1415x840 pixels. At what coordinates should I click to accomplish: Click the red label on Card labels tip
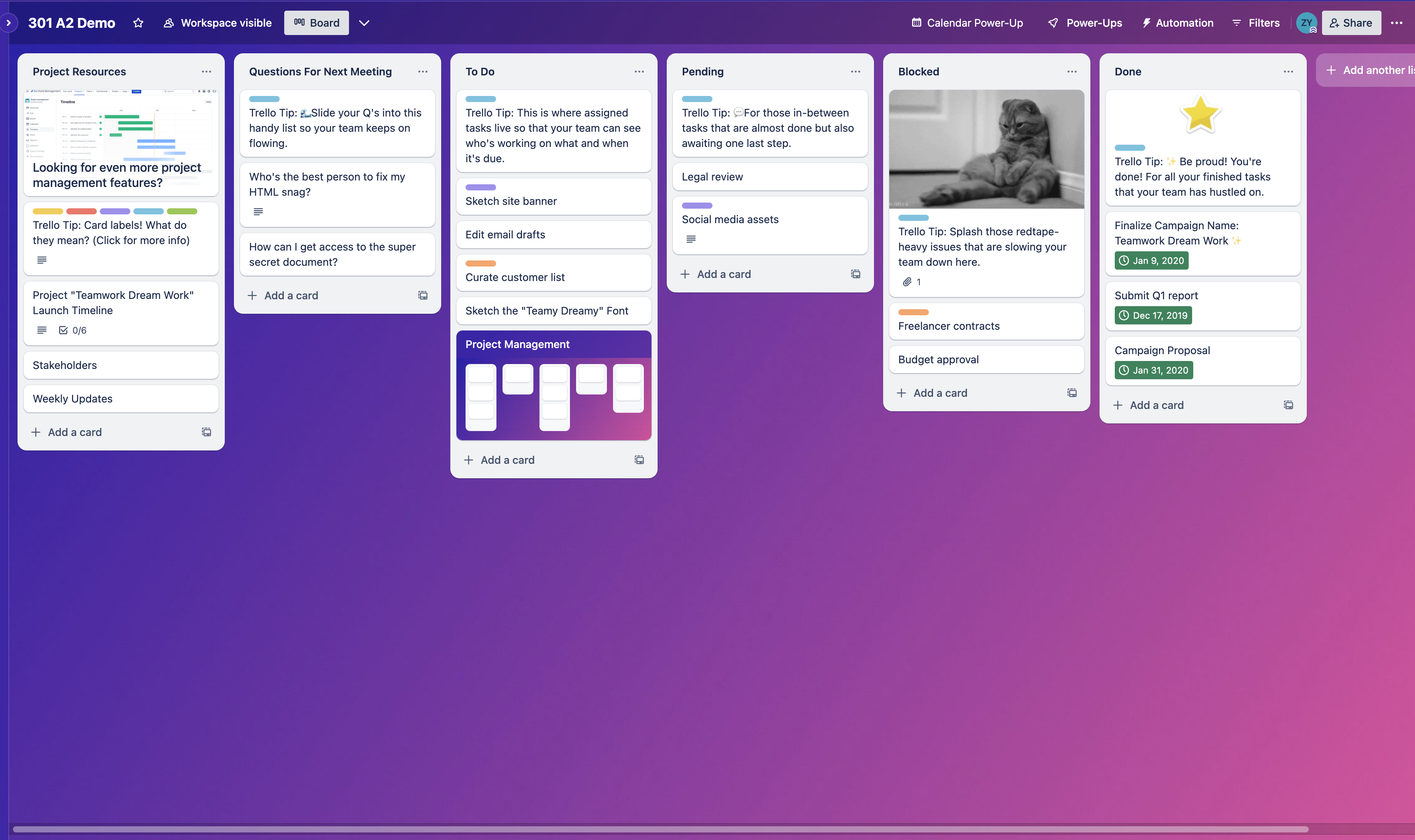[81, 211]
